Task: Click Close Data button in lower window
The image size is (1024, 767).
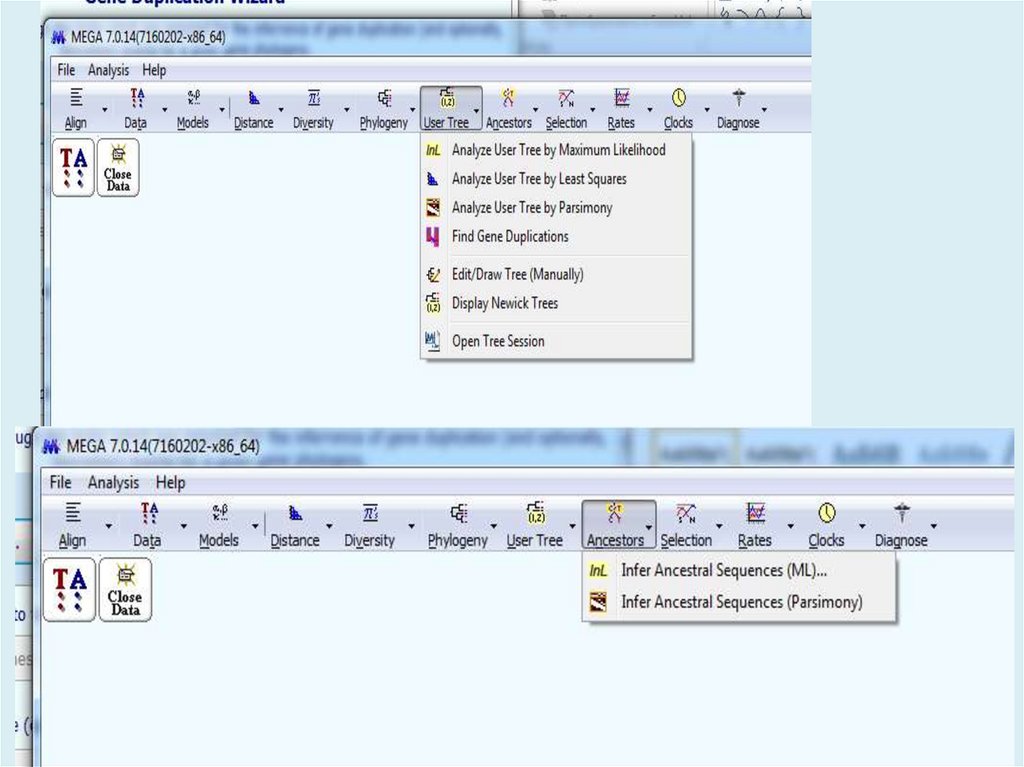Action: 125,589
